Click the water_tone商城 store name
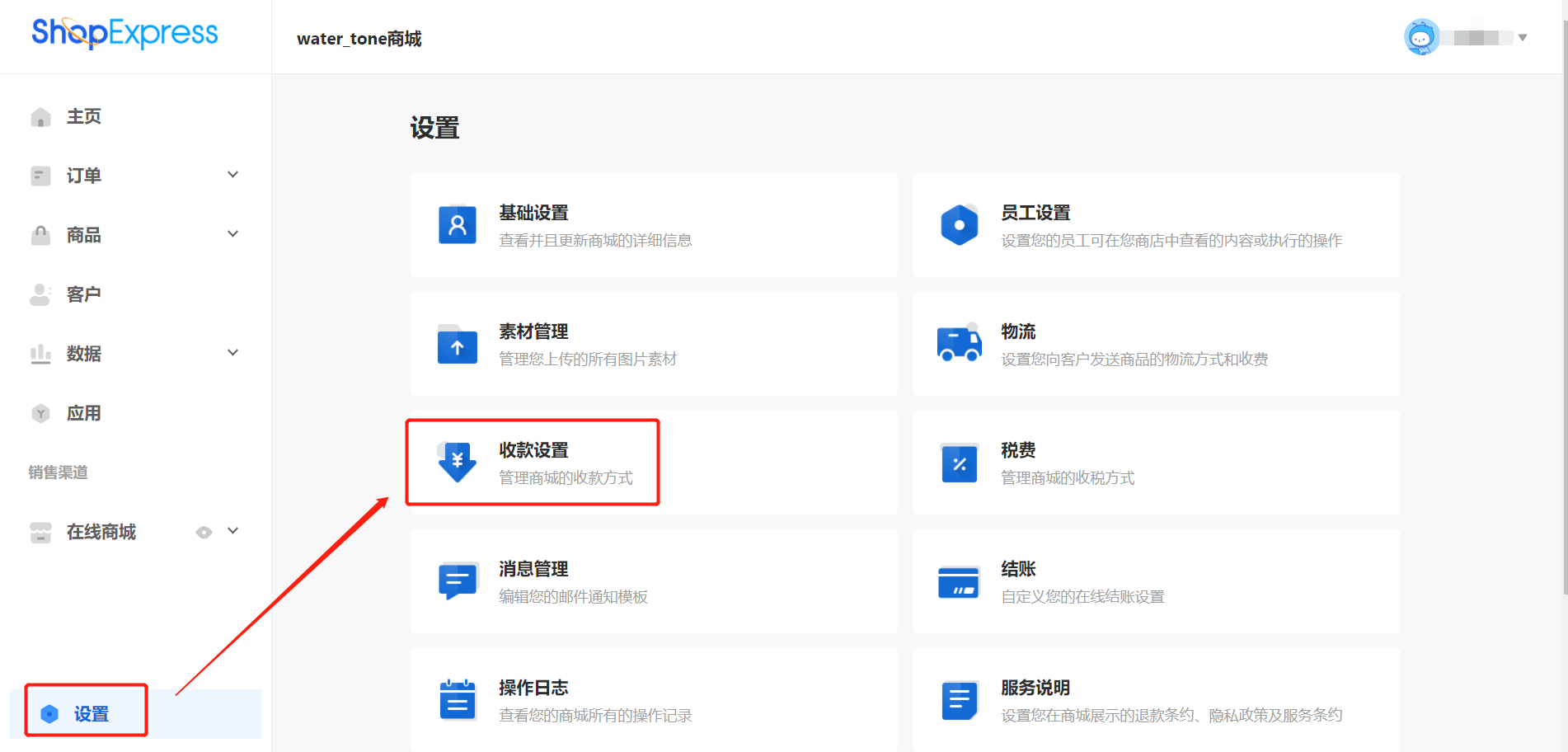 click(x=359, y=39)
